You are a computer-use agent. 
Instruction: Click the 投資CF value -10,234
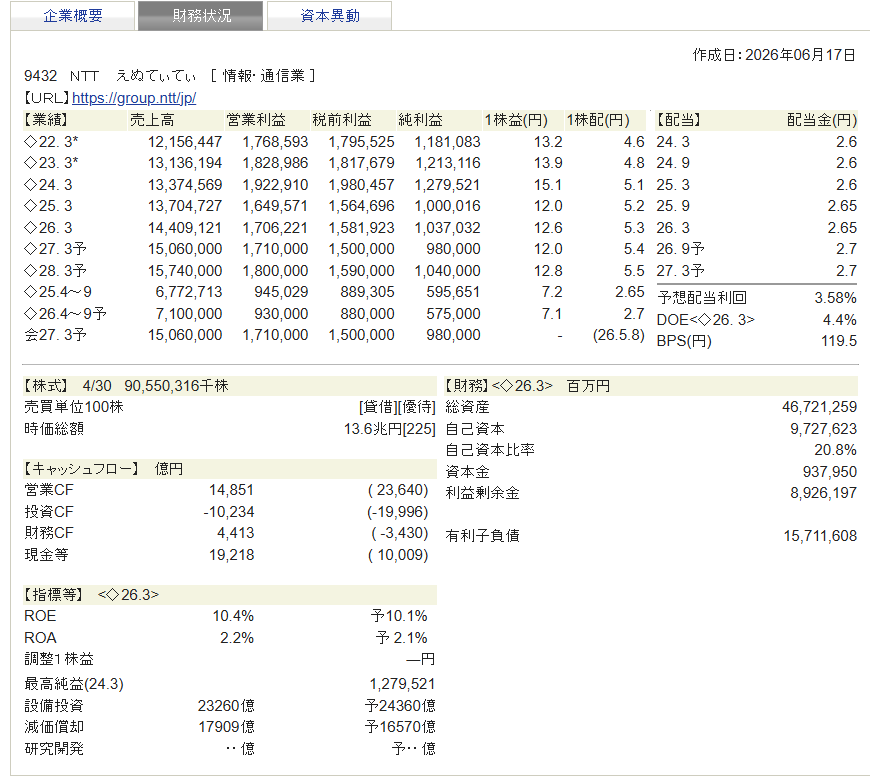tap(229, 512)
